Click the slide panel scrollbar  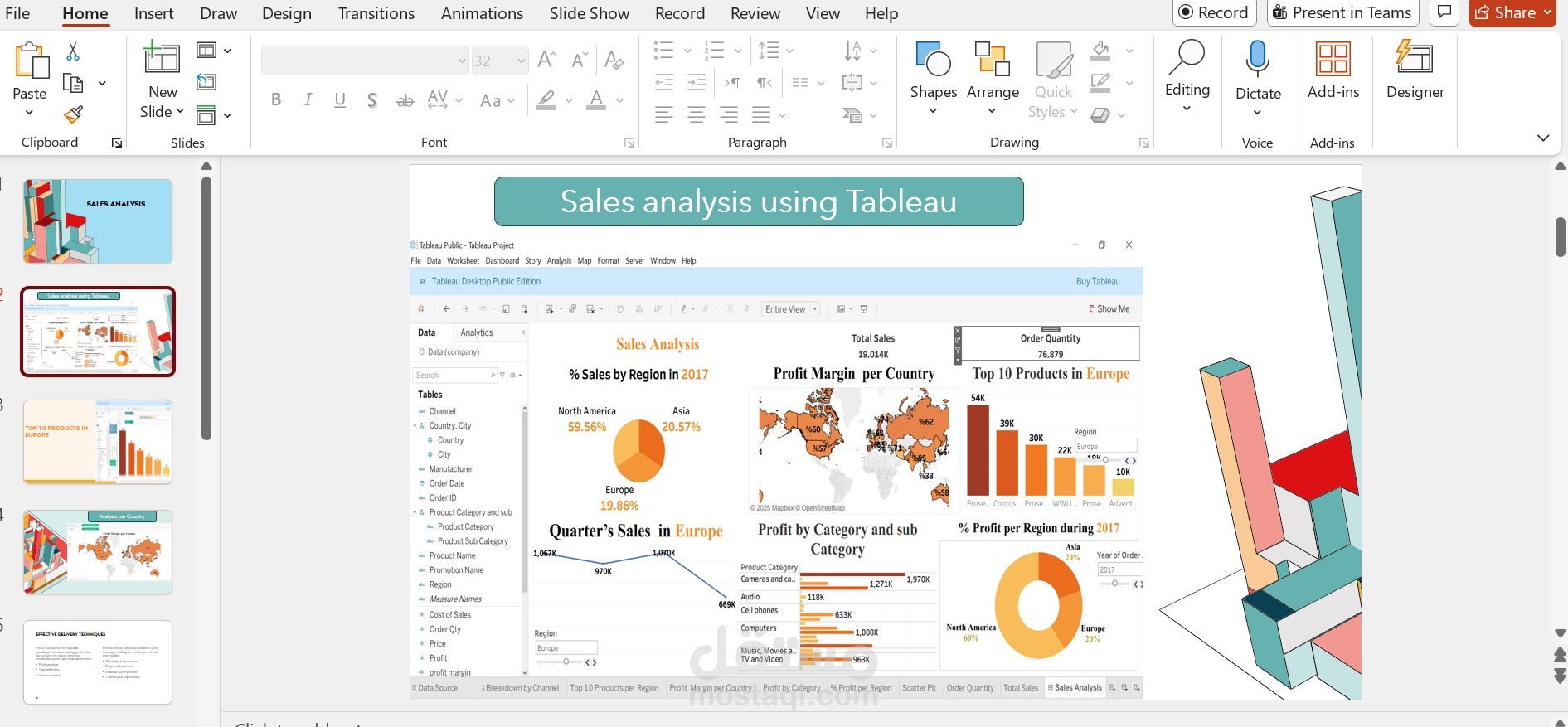[206, 308]
